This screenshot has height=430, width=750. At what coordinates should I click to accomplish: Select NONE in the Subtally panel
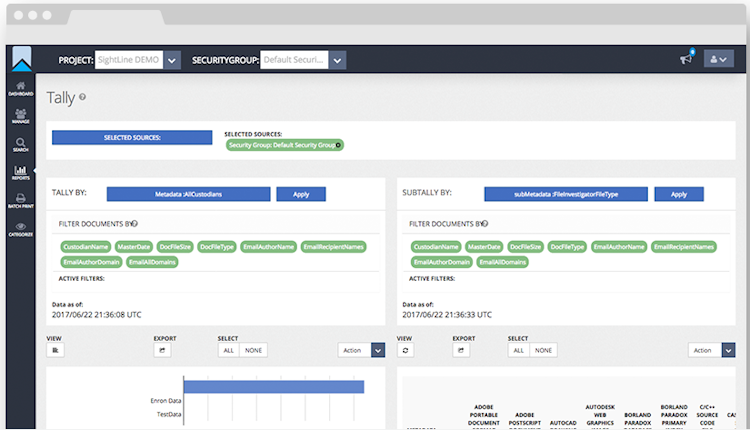(543, 350)
